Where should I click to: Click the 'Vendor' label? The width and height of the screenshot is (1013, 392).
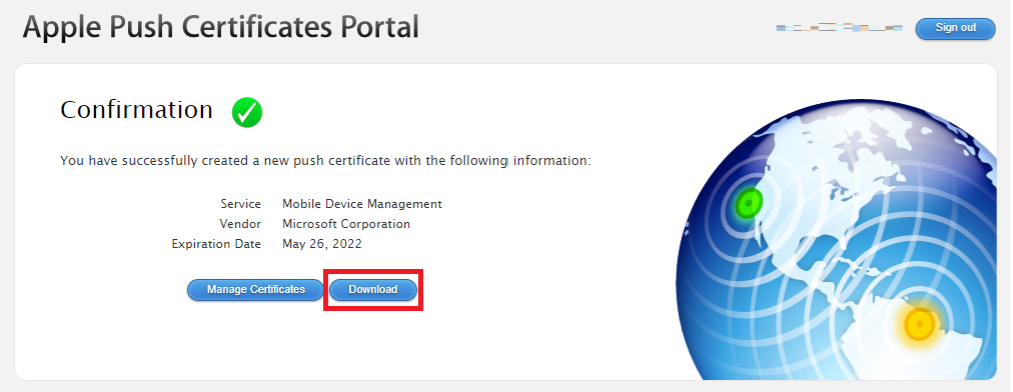coord(240,224)
